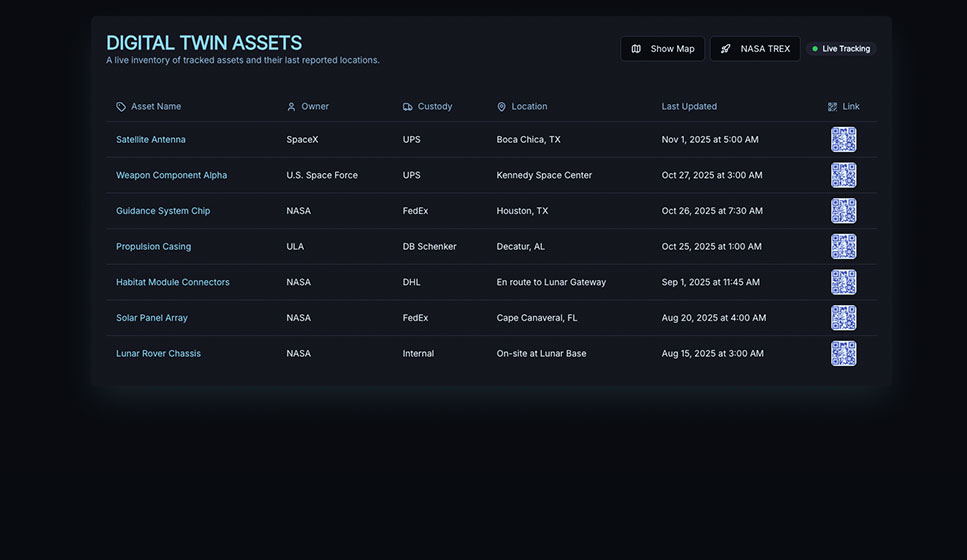Click the QR code for Satellite Antenna

click(x=843, y=140)
